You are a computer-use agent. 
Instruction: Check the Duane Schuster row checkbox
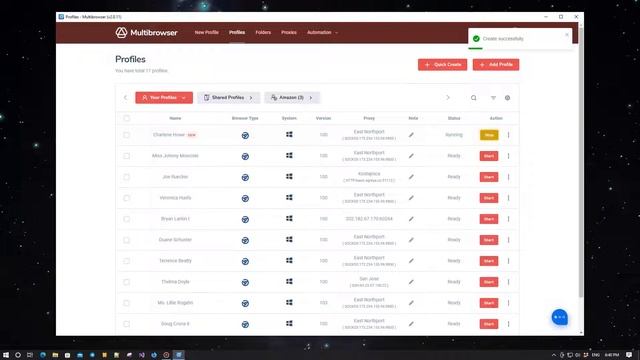[127, 240]
